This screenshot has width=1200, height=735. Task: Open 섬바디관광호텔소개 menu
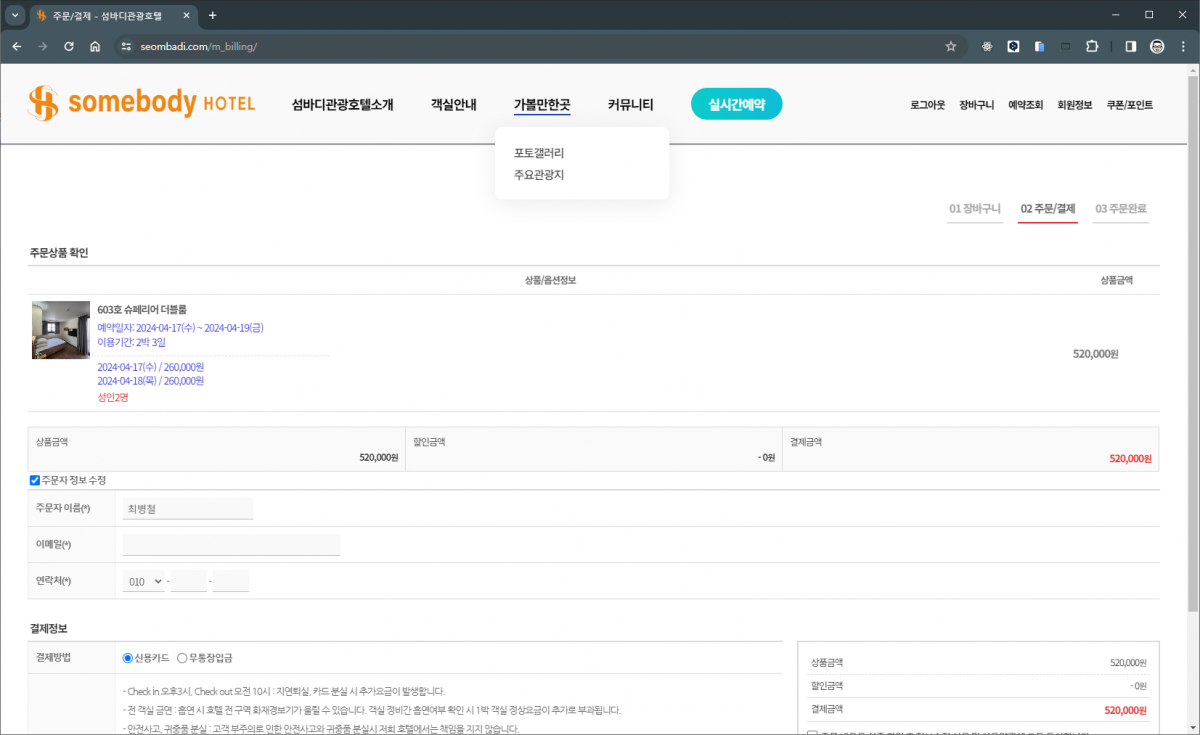(x=343, y=104)
